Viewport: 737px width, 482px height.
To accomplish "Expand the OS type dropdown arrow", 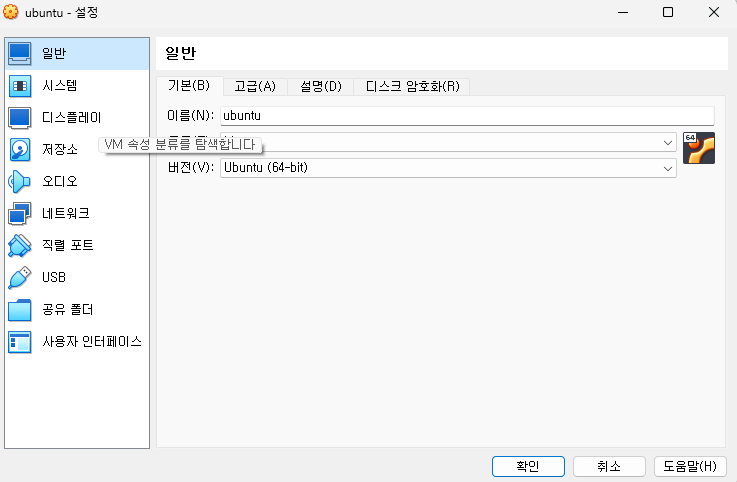I will coord(667,142).
